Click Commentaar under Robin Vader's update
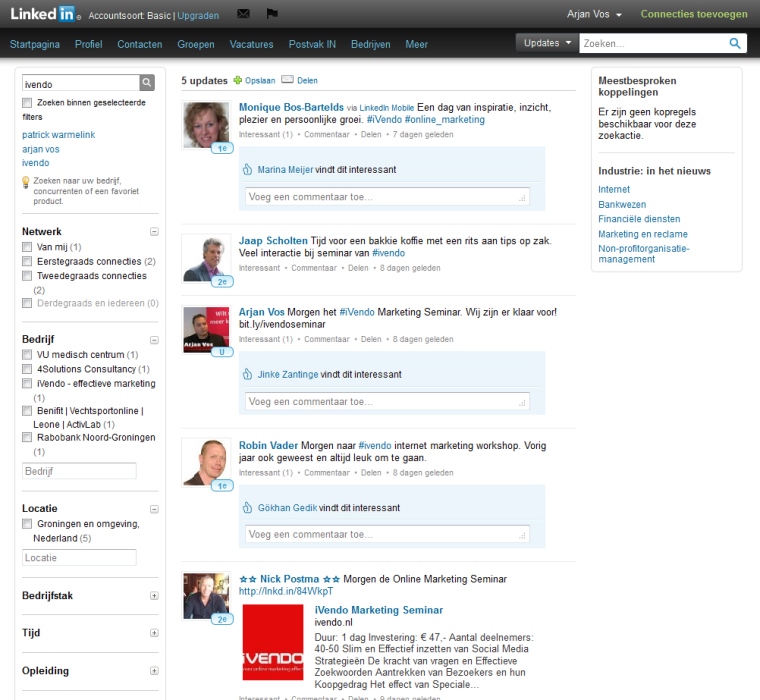760x700 pixels. [x=326, y=473]
